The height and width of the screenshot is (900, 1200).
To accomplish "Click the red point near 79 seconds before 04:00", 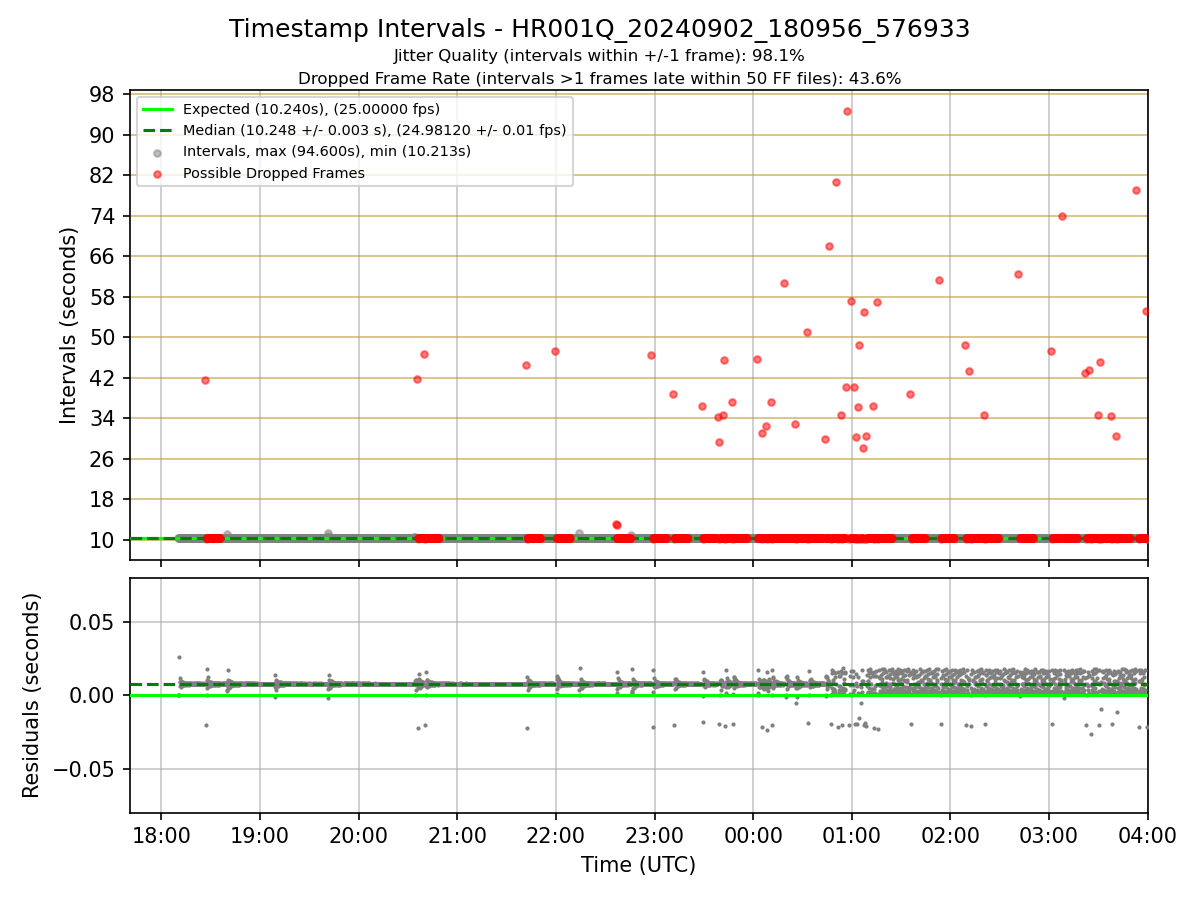I will (1136, 190).
